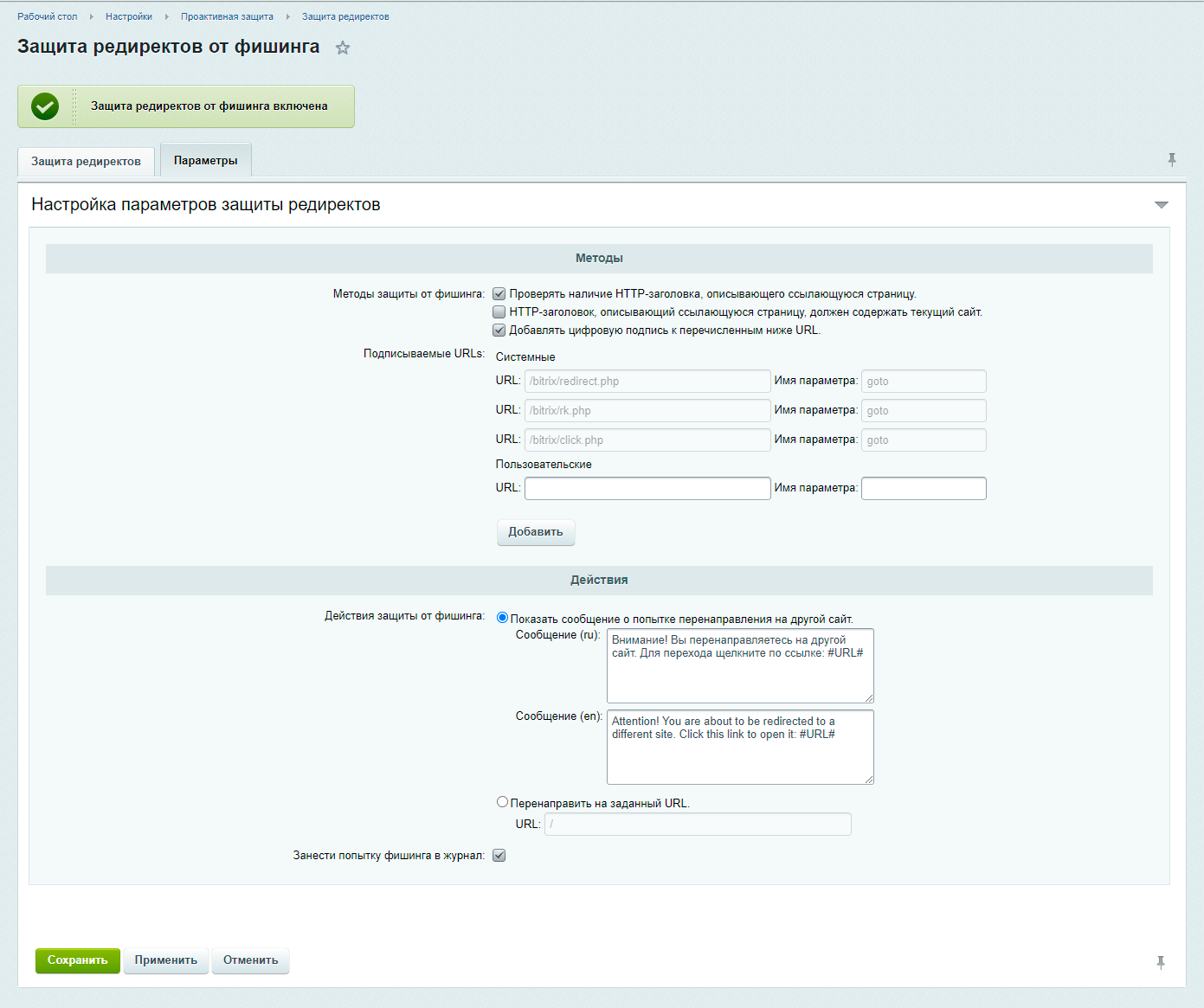
Task: Select 'Перенаправить на заданный URL' radio button
Action: [502, 802]
